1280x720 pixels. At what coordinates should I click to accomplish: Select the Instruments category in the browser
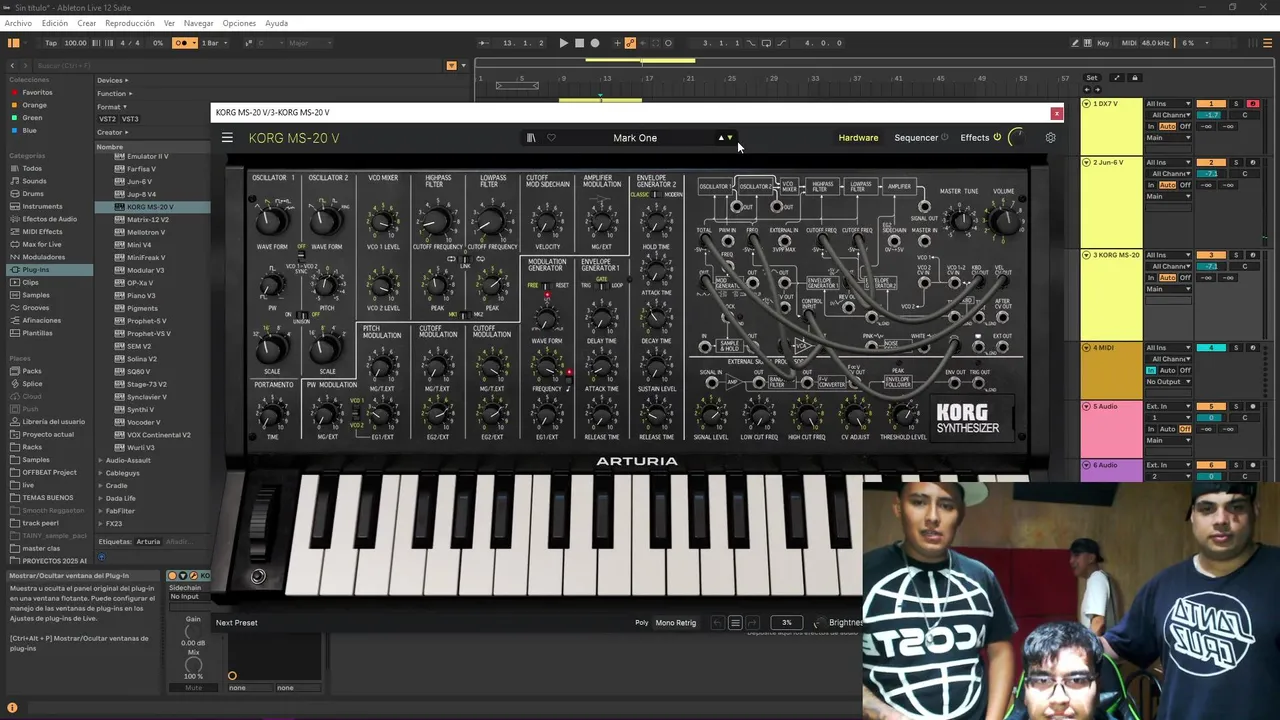(x=42, y=206)
